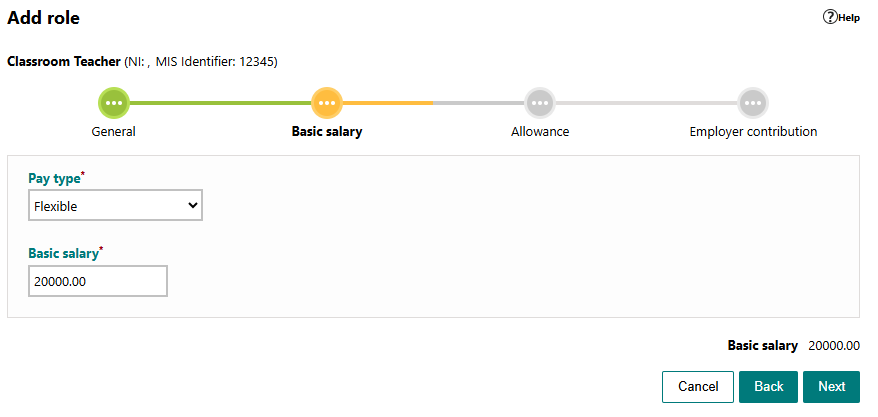This screenshot has height=417, width=878.
Task: Jump to the Allowance step label
Action: coord(540,132)
